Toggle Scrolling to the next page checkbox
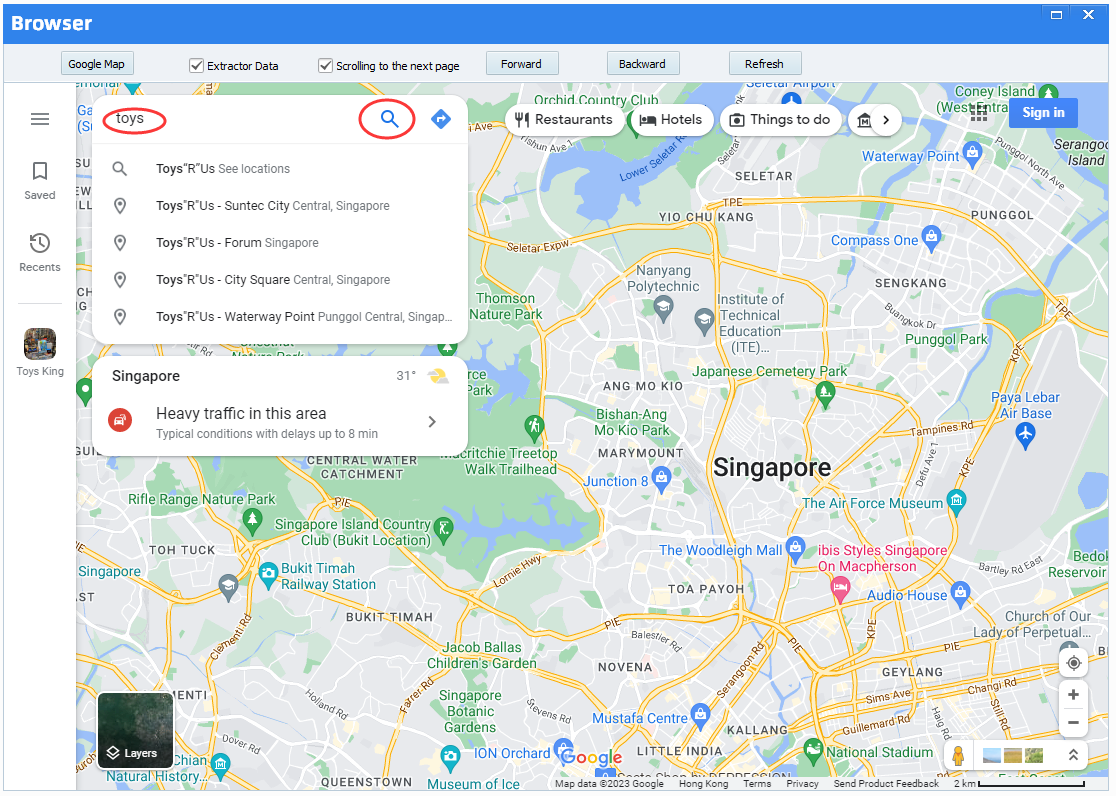 [x=325, y=66]
